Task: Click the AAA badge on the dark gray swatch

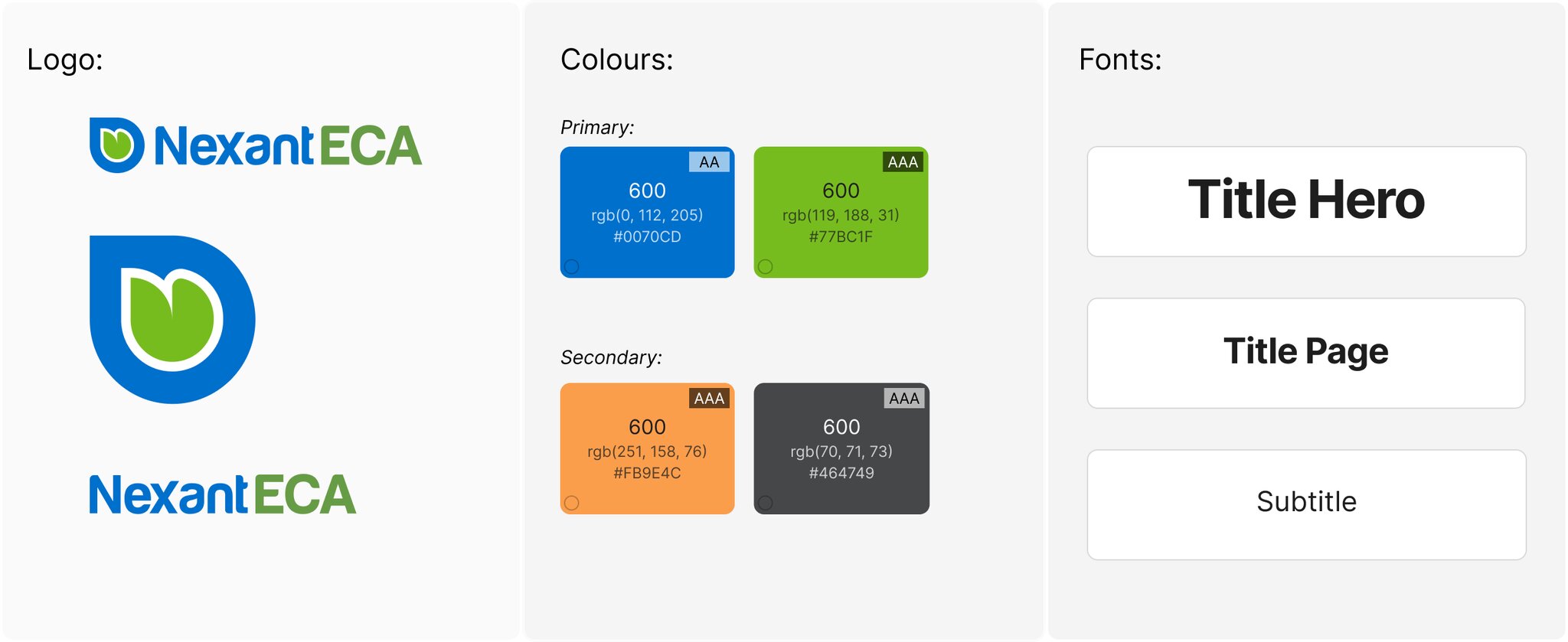Action: (x=904, y=399)
